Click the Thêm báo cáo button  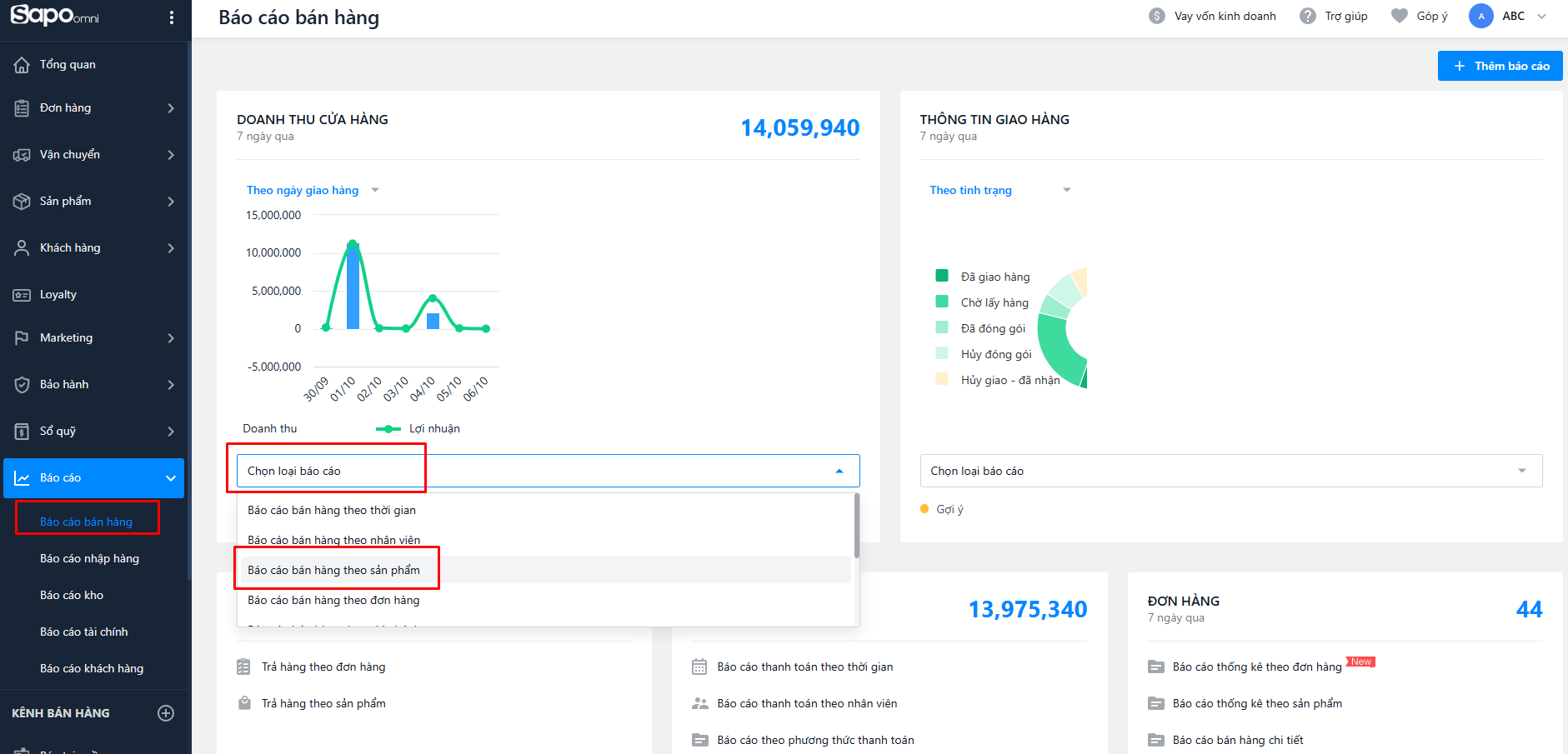(x=1500, y=66)
